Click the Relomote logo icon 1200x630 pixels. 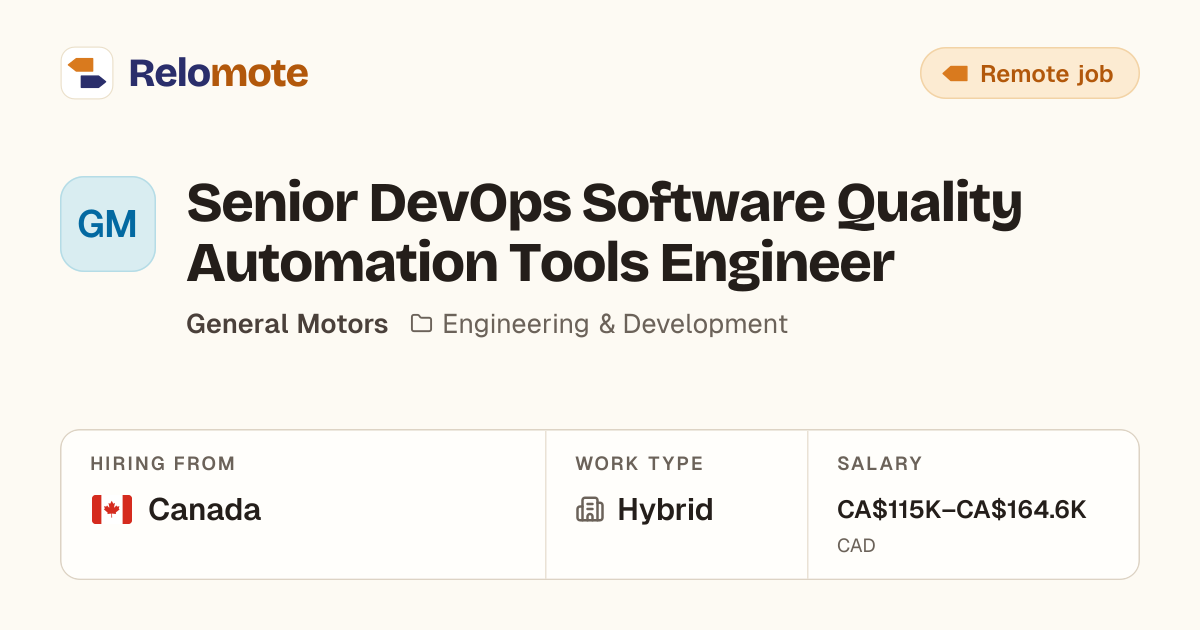87,73
